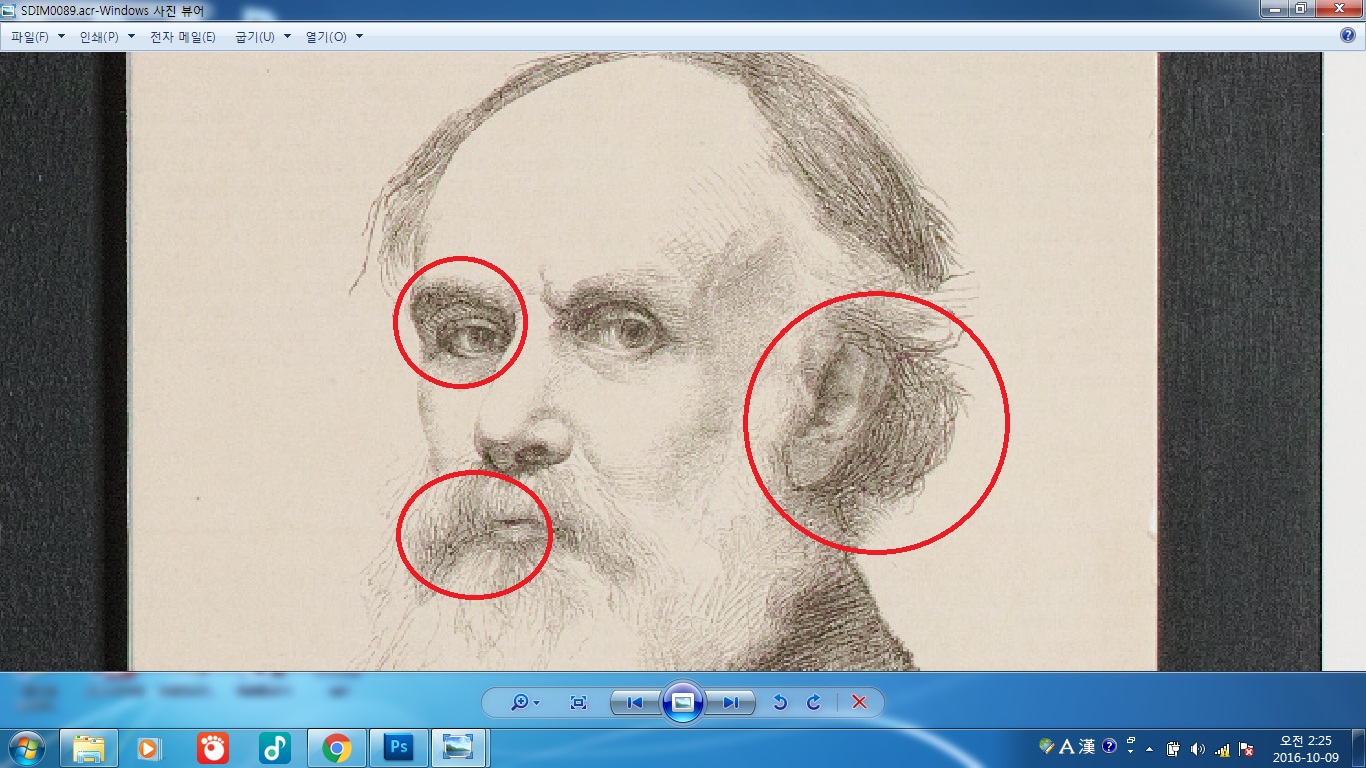
Task: Toggle Korean/English input mode (A)
Action: coord(1066,746)
